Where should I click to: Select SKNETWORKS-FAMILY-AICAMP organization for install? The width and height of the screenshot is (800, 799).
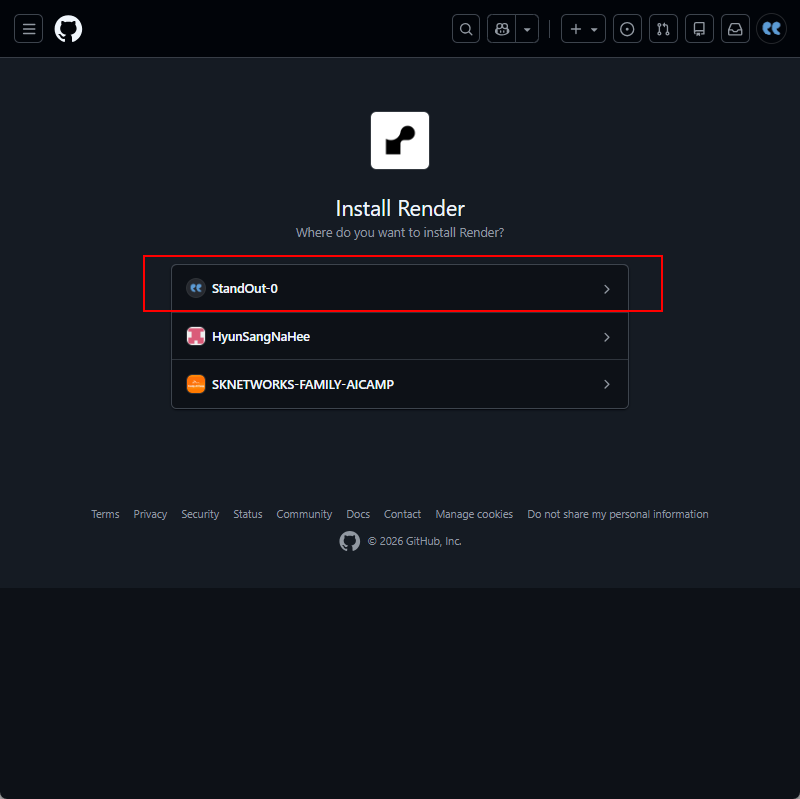(400, 384)
